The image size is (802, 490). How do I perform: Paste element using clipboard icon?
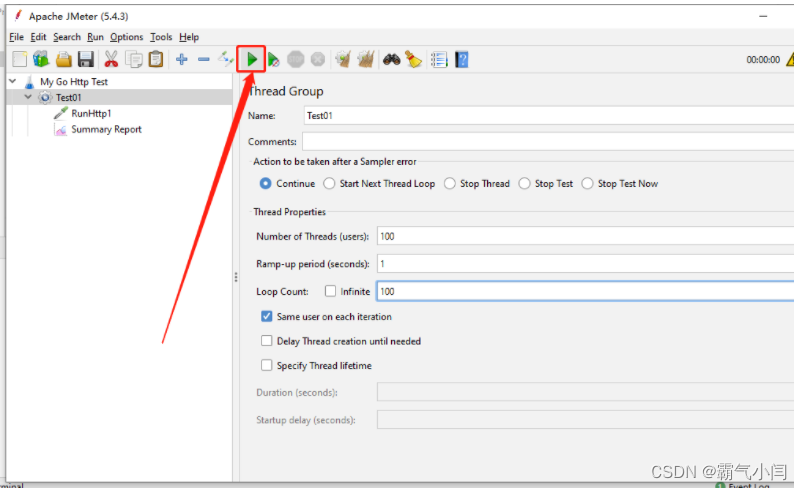coord(156,59)
